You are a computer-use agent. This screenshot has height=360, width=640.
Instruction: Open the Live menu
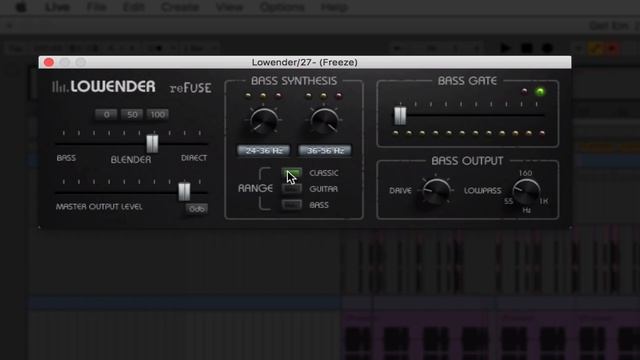(57, 7)
